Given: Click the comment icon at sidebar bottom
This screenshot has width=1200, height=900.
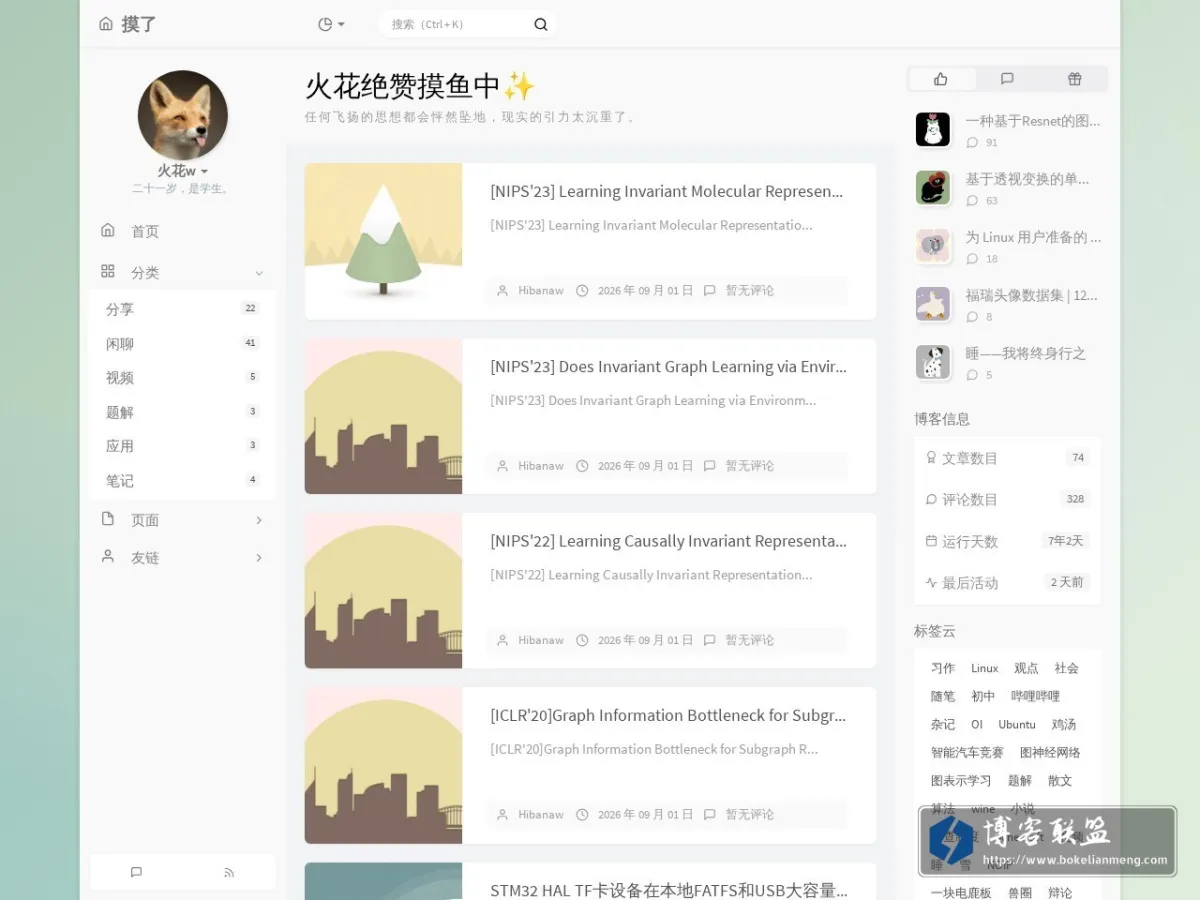Looking at the screenshot, I should pyautogui.click(x=136, y=872).
